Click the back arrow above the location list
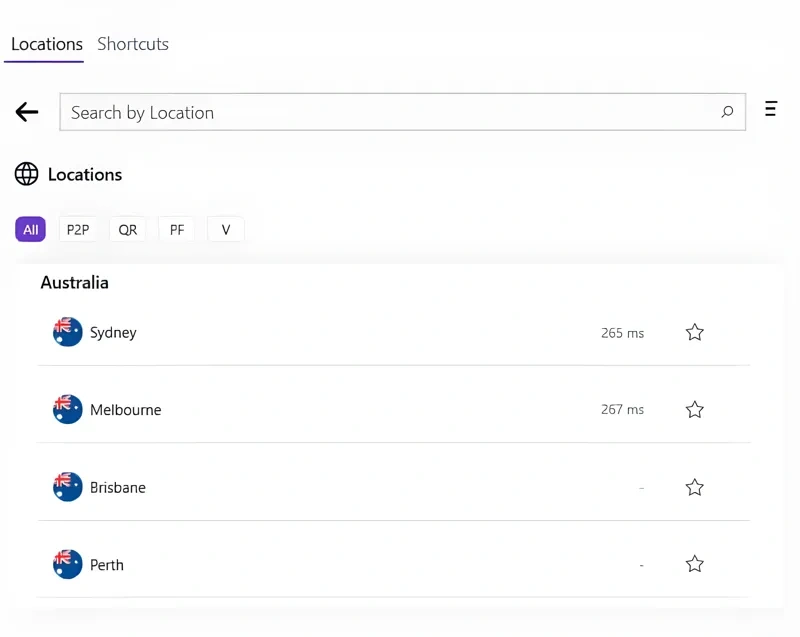Screen dimensions: 800x637 pos(26,111)
